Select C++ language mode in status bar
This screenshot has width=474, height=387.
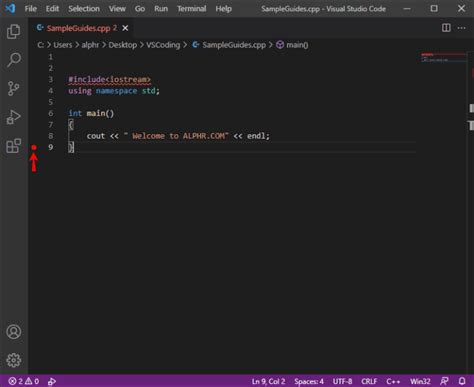(x=393, y=381)
